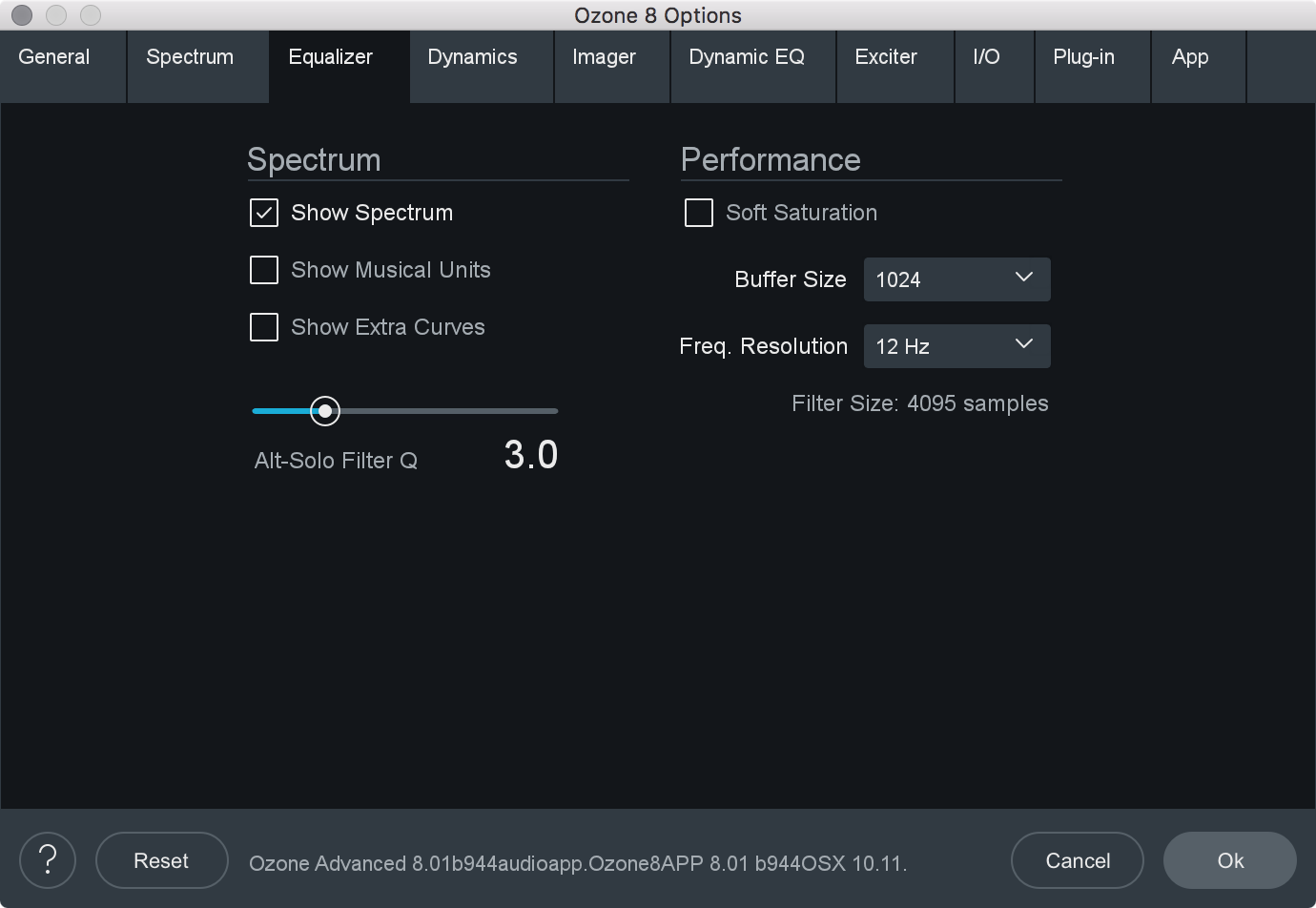Open the Plug-in tab
The image size is (1316, 908).
coord(1093,66)
